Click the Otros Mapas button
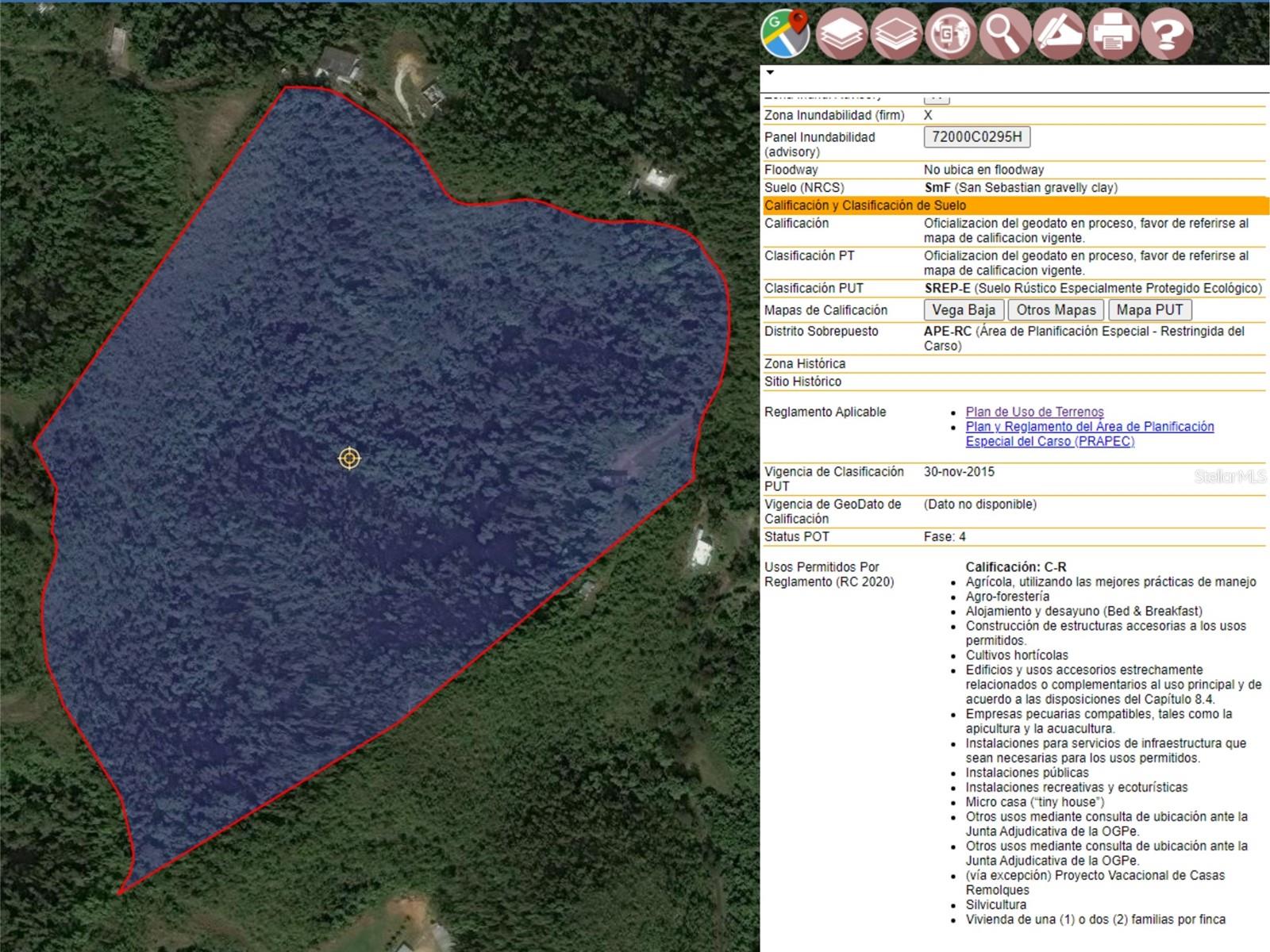The image size is (1270, 952). pos(1056,310)
